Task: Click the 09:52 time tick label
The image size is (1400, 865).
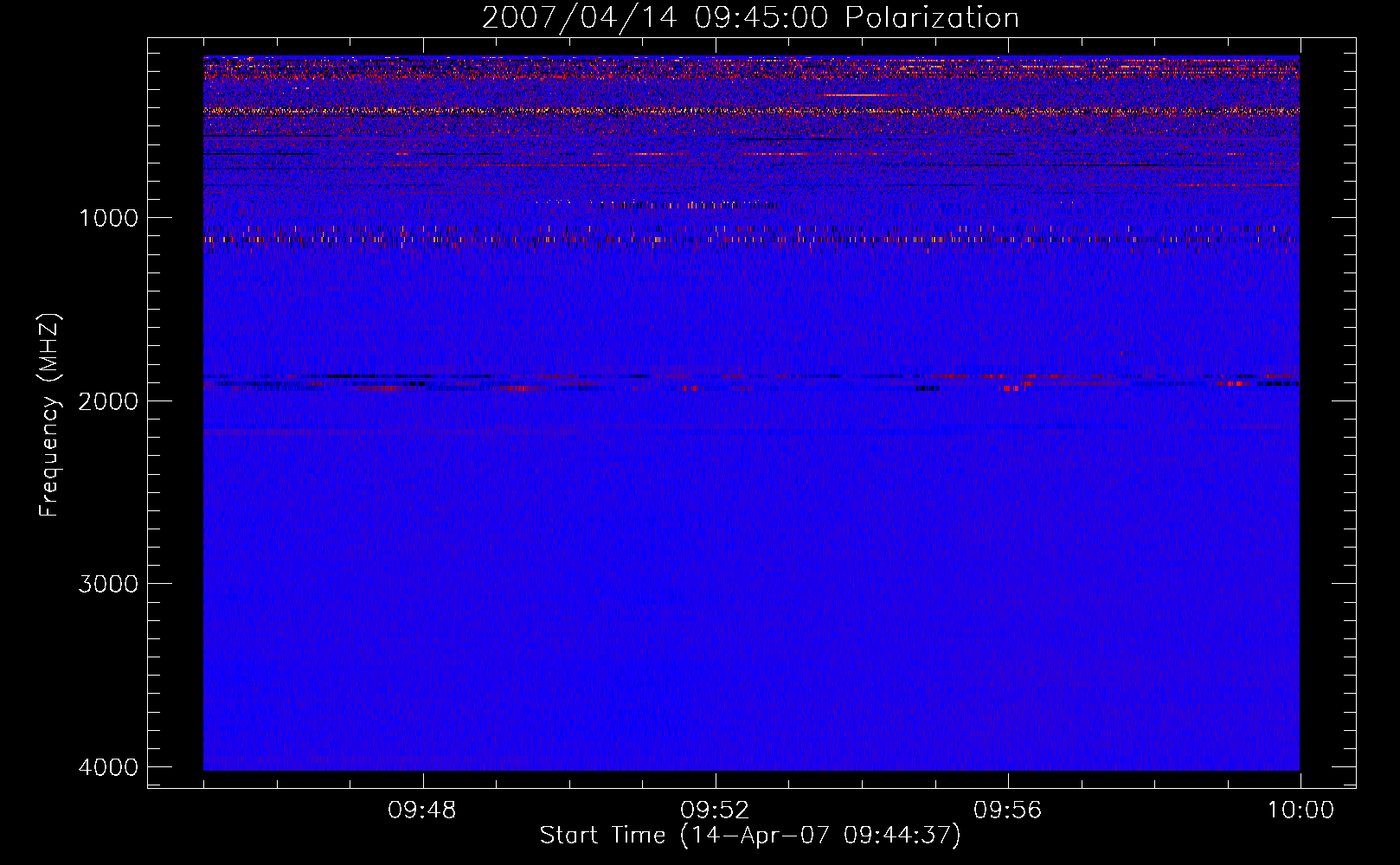Action: point(715,811)
